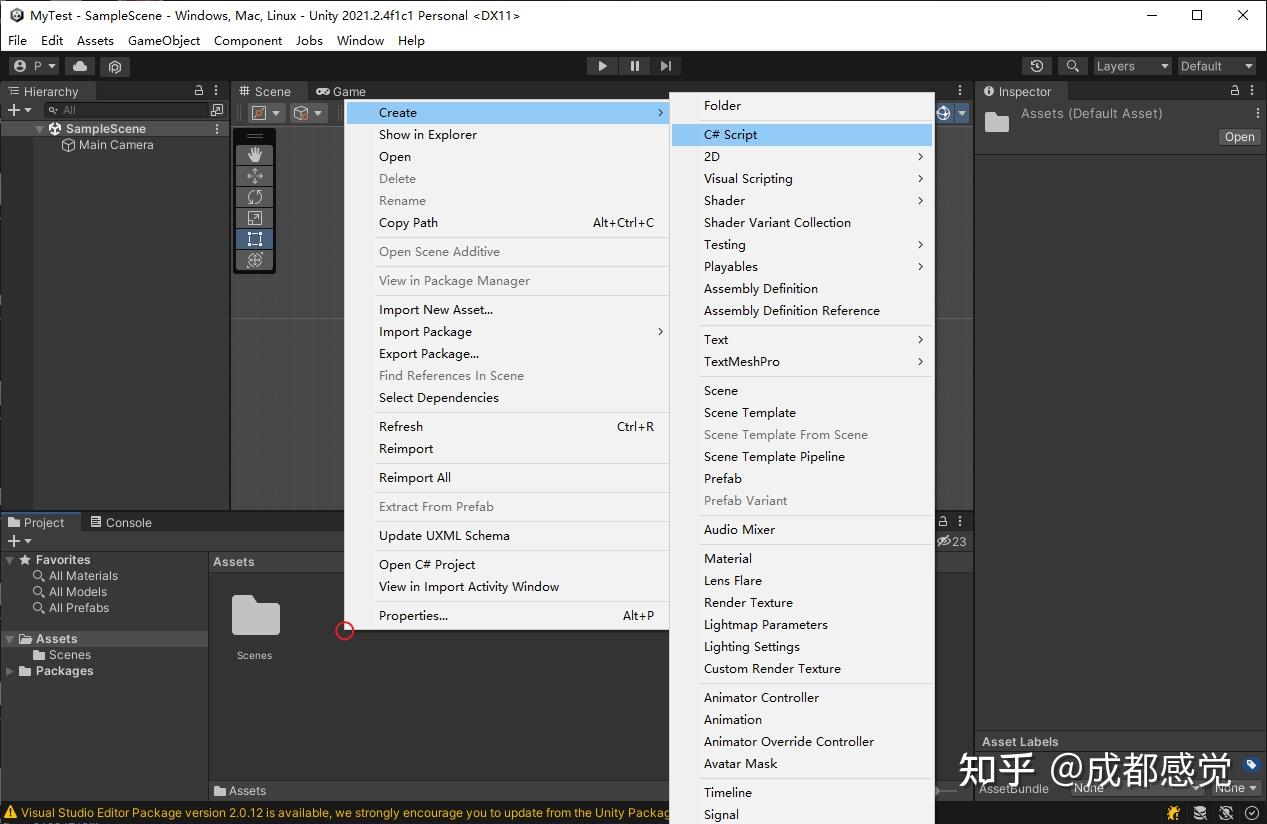
Task: Select the Rect Transform tool
Action: [255, 239]
